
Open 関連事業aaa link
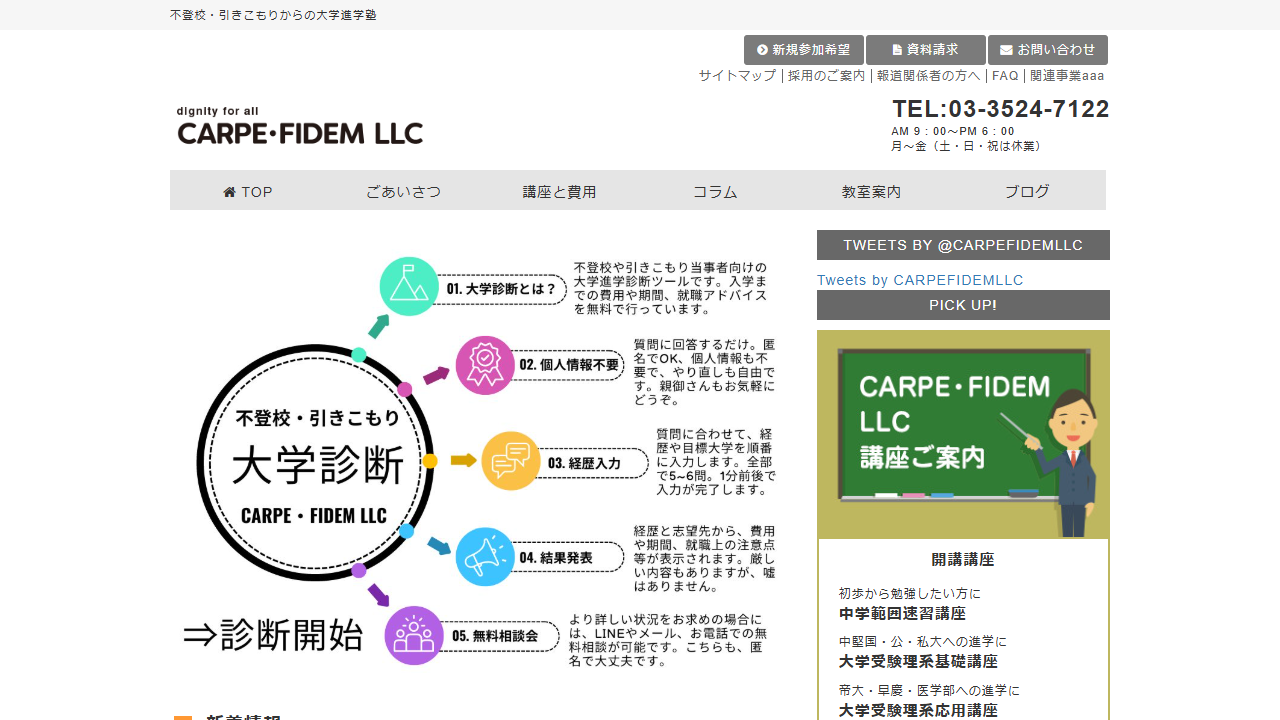click(1067, 76)
